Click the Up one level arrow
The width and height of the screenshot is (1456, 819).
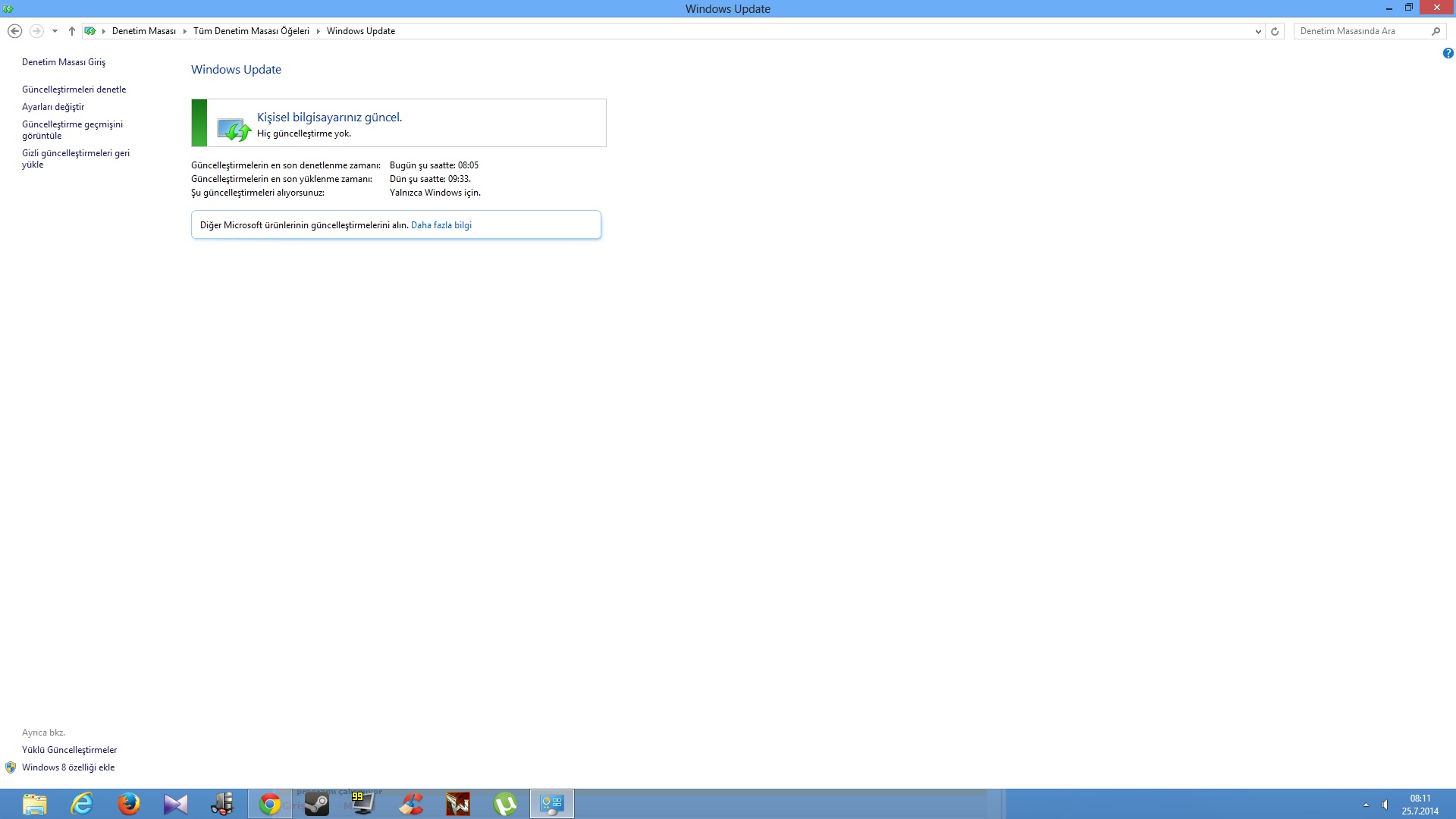point(72,31)
